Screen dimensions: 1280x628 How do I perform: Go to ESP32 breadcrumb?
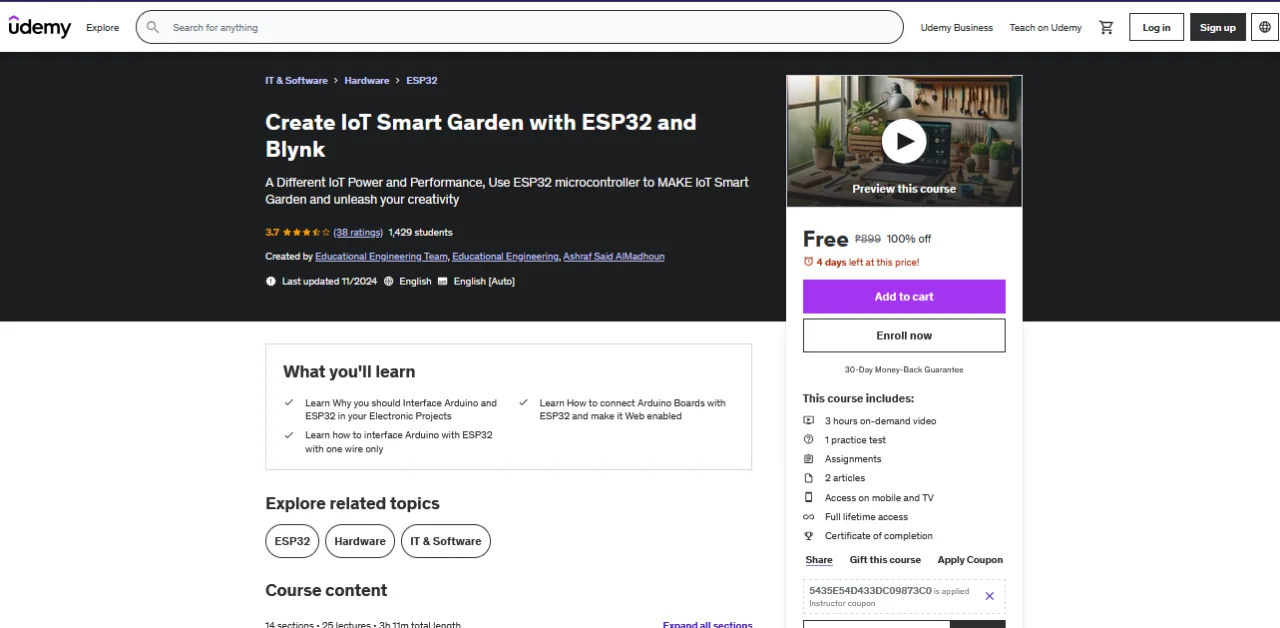pos(422,80)
